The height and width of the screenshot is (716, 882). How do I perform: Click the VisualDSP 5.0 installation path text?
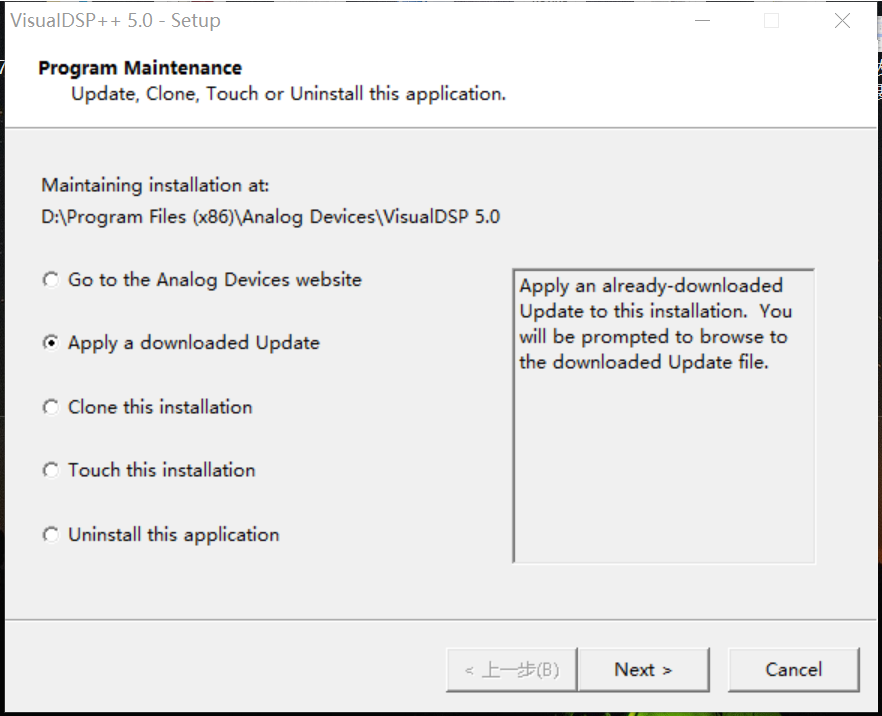point(269,216)
